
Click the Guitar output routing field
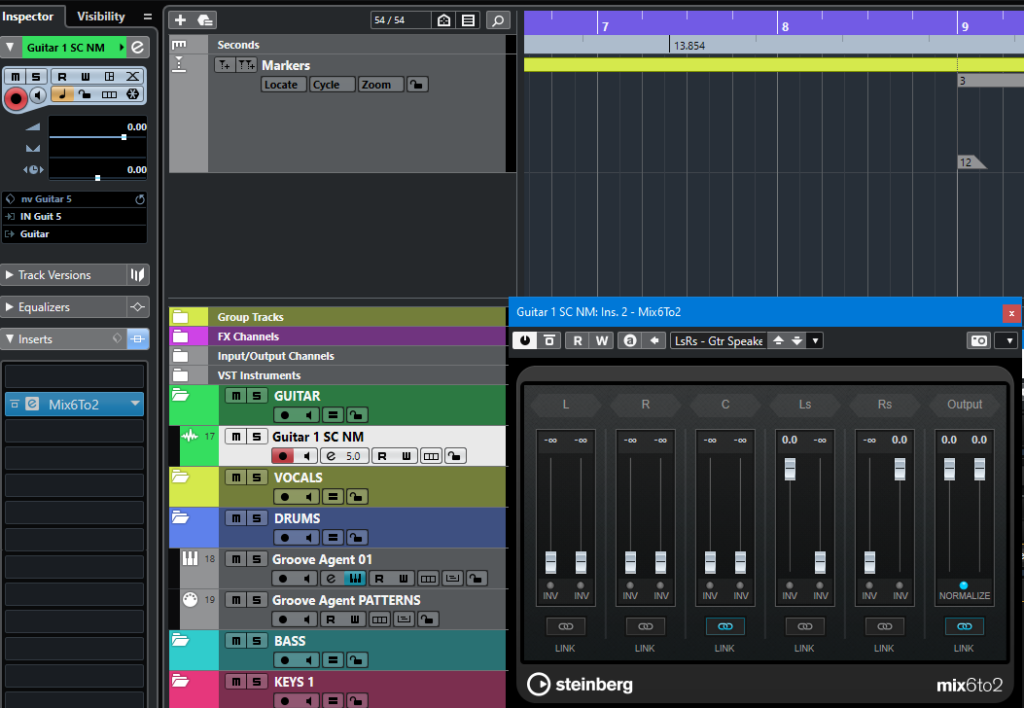[x=74, y=234]
